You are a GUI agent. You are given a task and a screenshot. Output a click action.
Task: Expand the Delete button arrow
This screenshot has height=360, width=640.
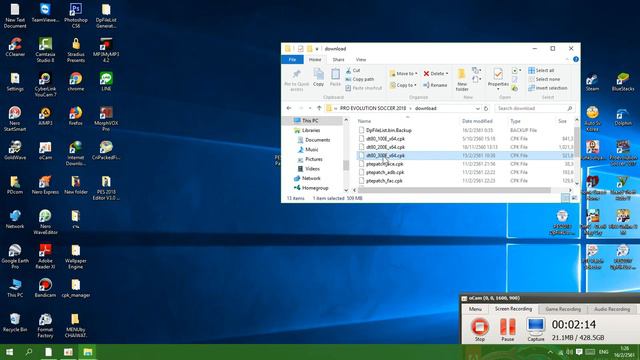pyautogui.click(x=447, y=73)
